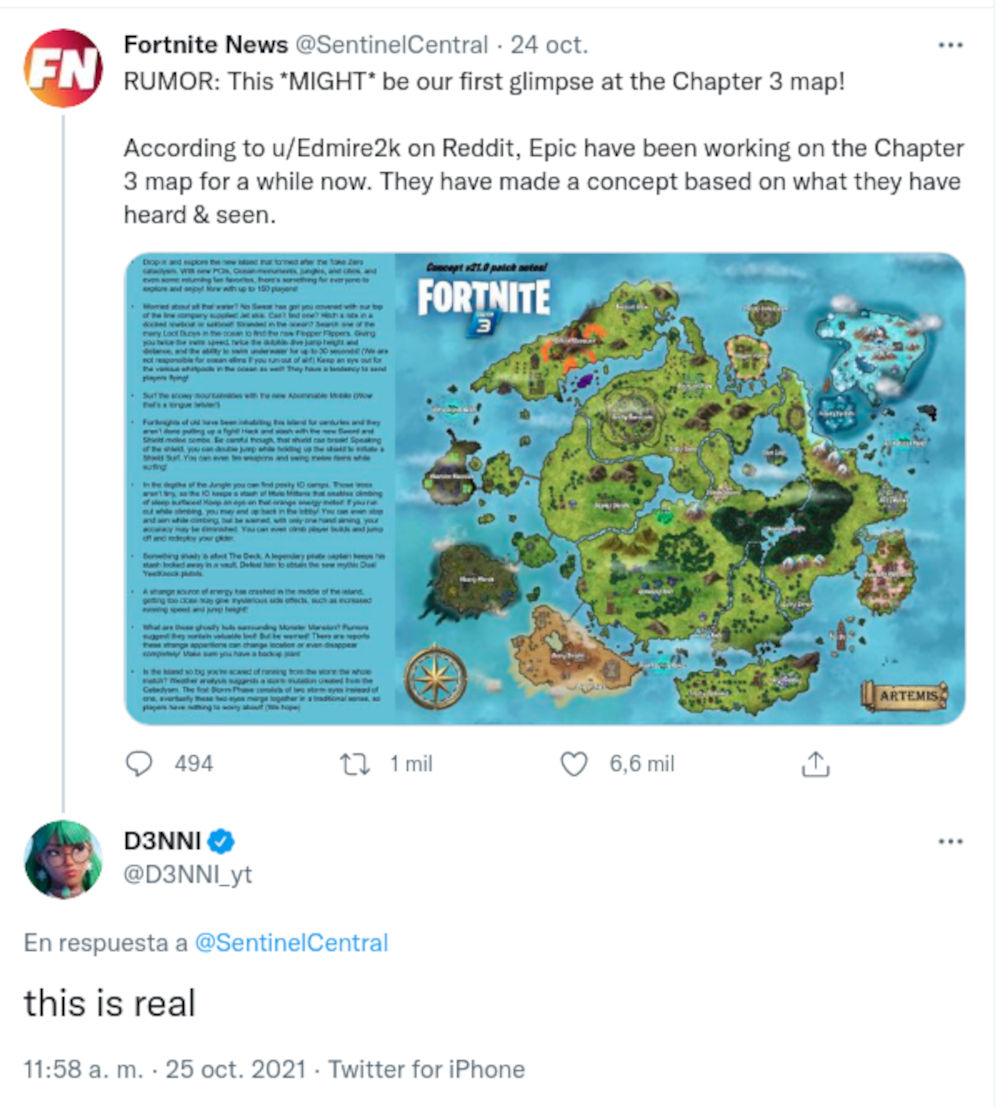
Task: Click the reply icon under Fortnite News tweet
Action: pyautogui.click(x=137, y=764)
